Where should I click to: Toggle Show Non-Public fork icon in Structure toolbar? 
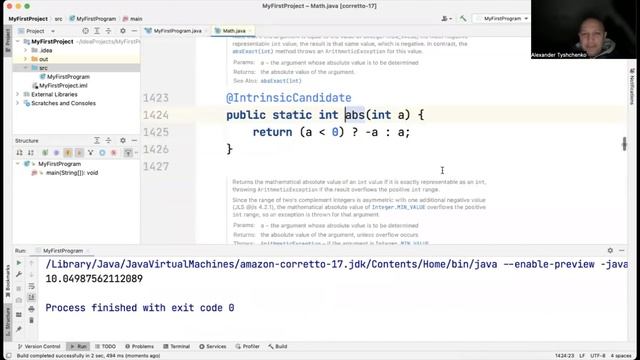[91, 153]
